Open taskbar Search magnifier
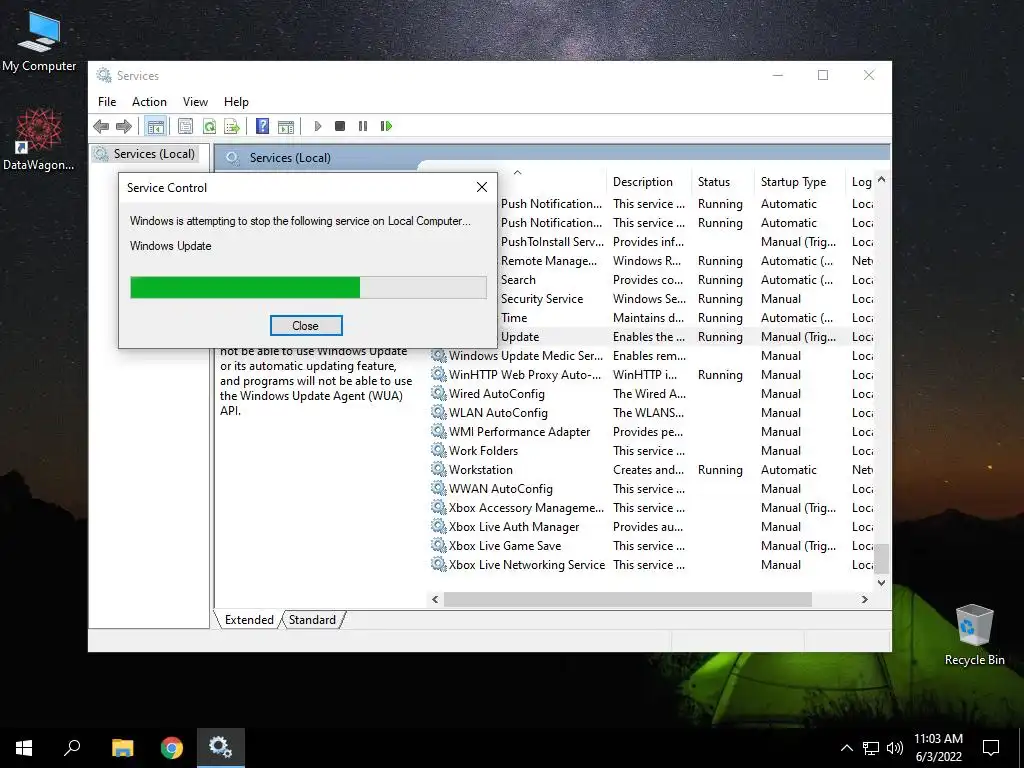Screen dimensions: 1024x768 tap(72, 748)
